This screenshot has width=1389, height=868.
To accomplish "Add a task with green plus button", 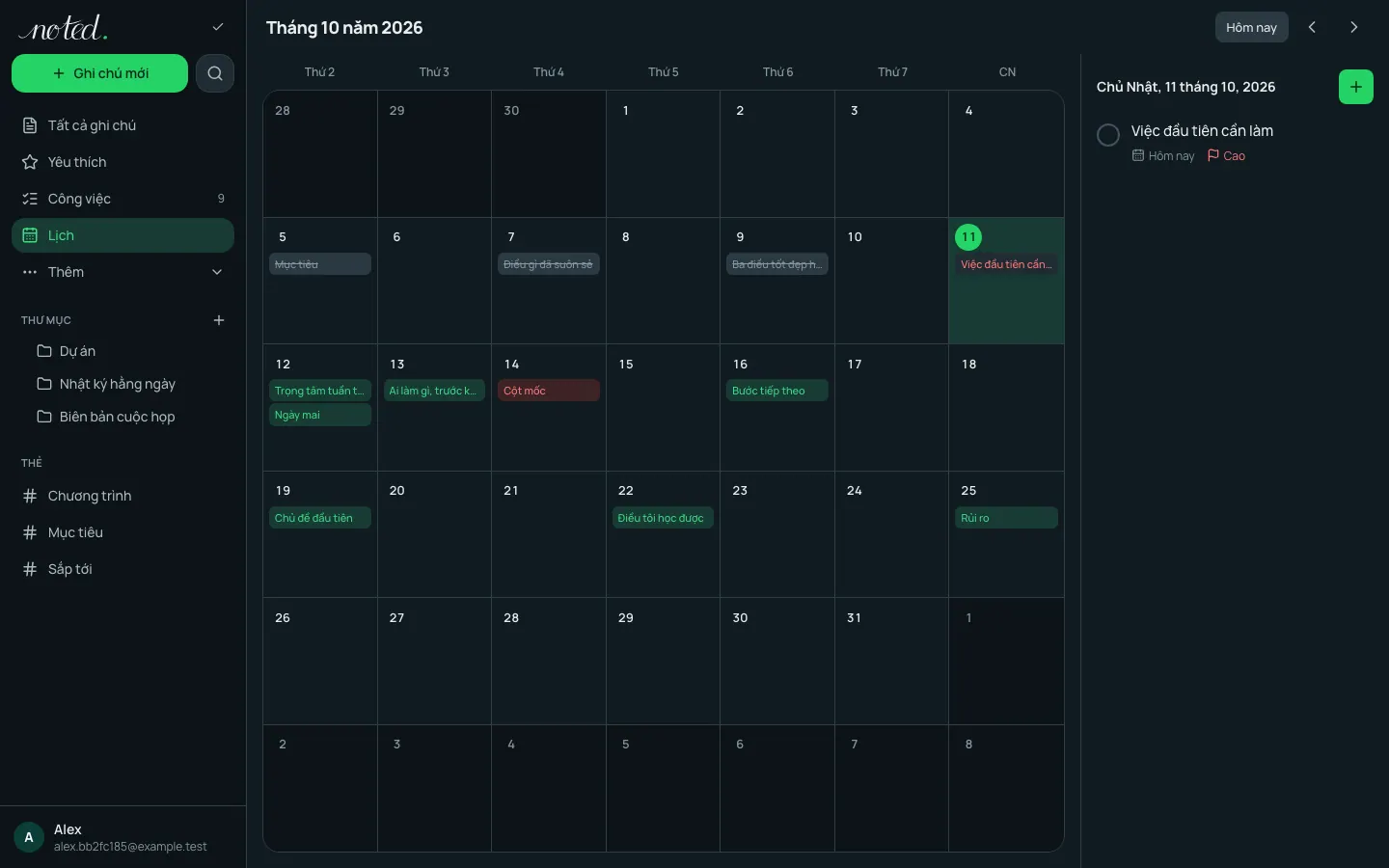I will click(x=1355, y=87).
